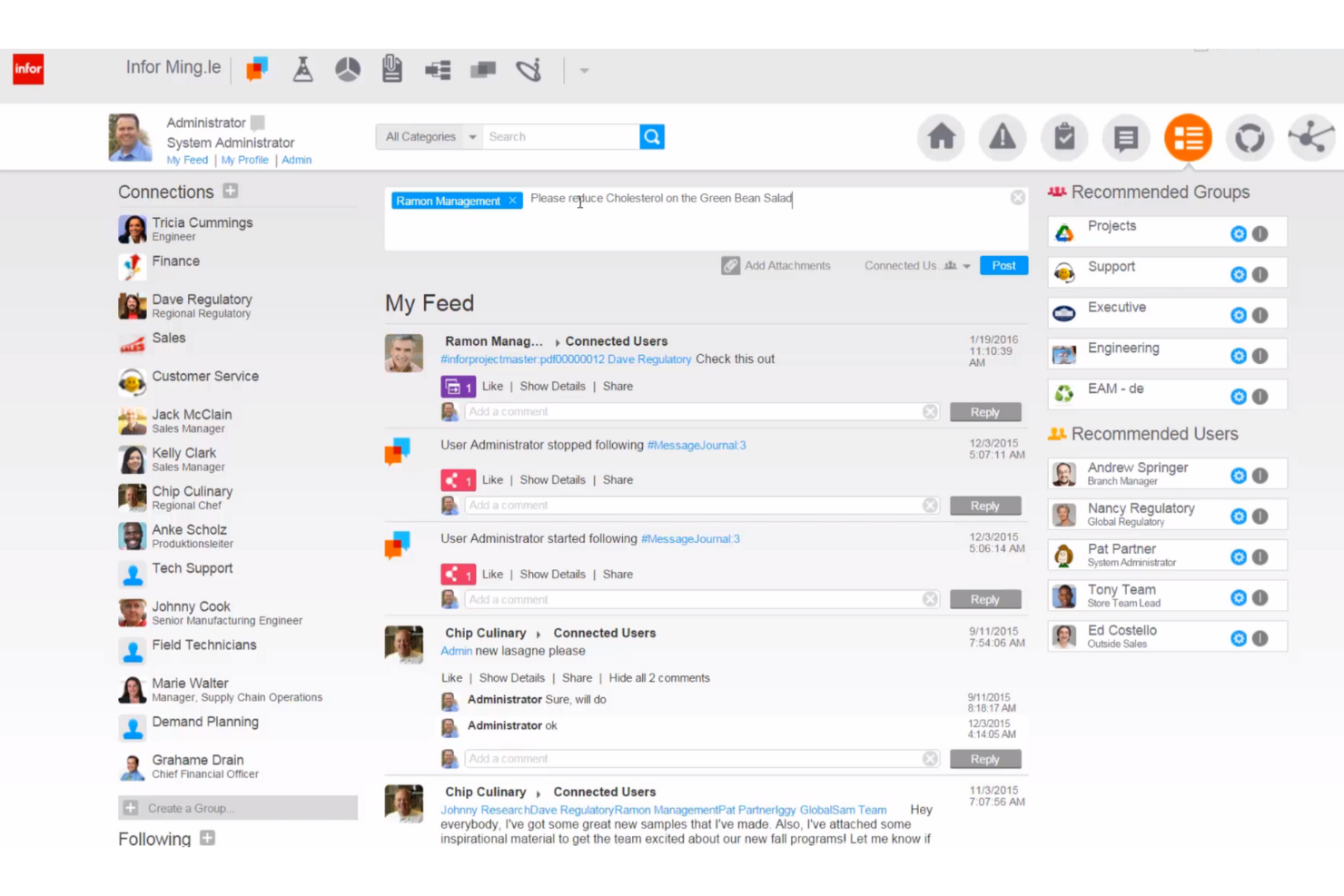Show info for Nancy Regulatory

coord(1260,517)
